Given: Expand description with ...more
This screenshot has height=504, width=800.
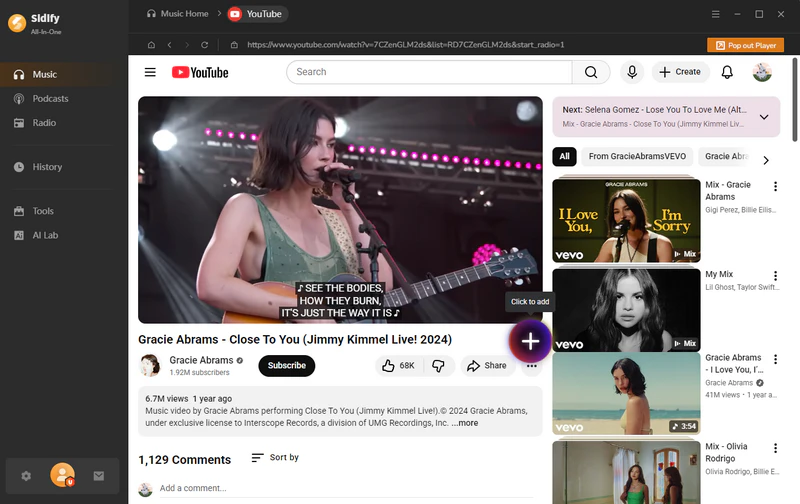Looking at the screenshot, I should click(x=465, y=423).
